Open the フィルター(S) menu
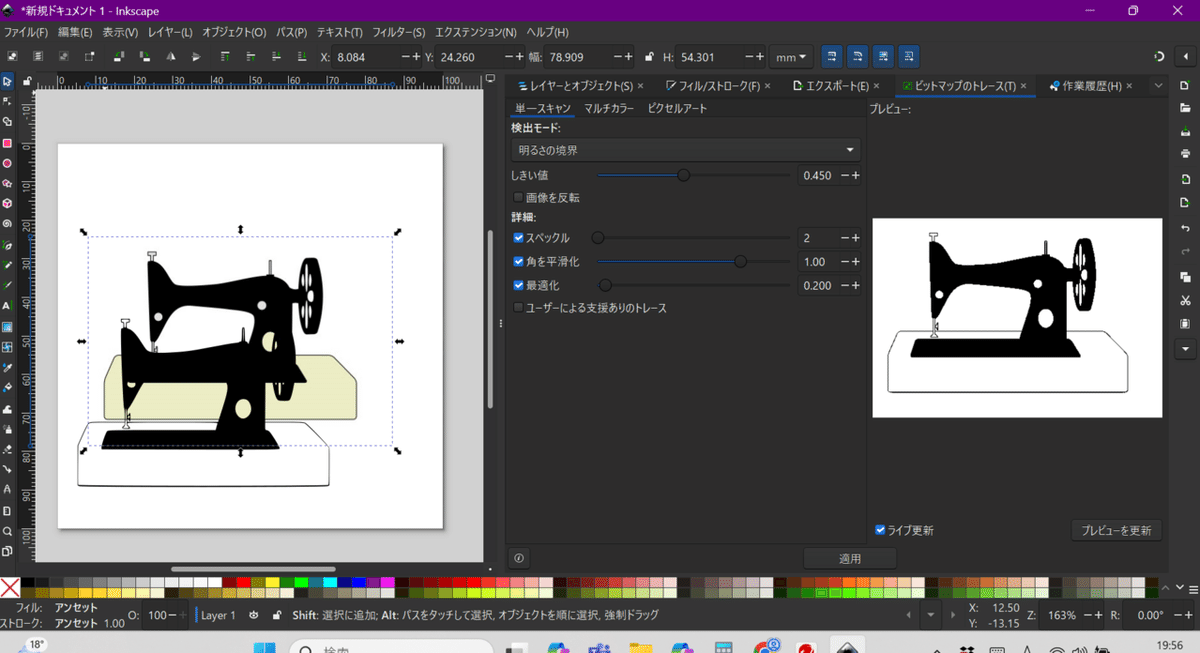 tap(399, 32)
